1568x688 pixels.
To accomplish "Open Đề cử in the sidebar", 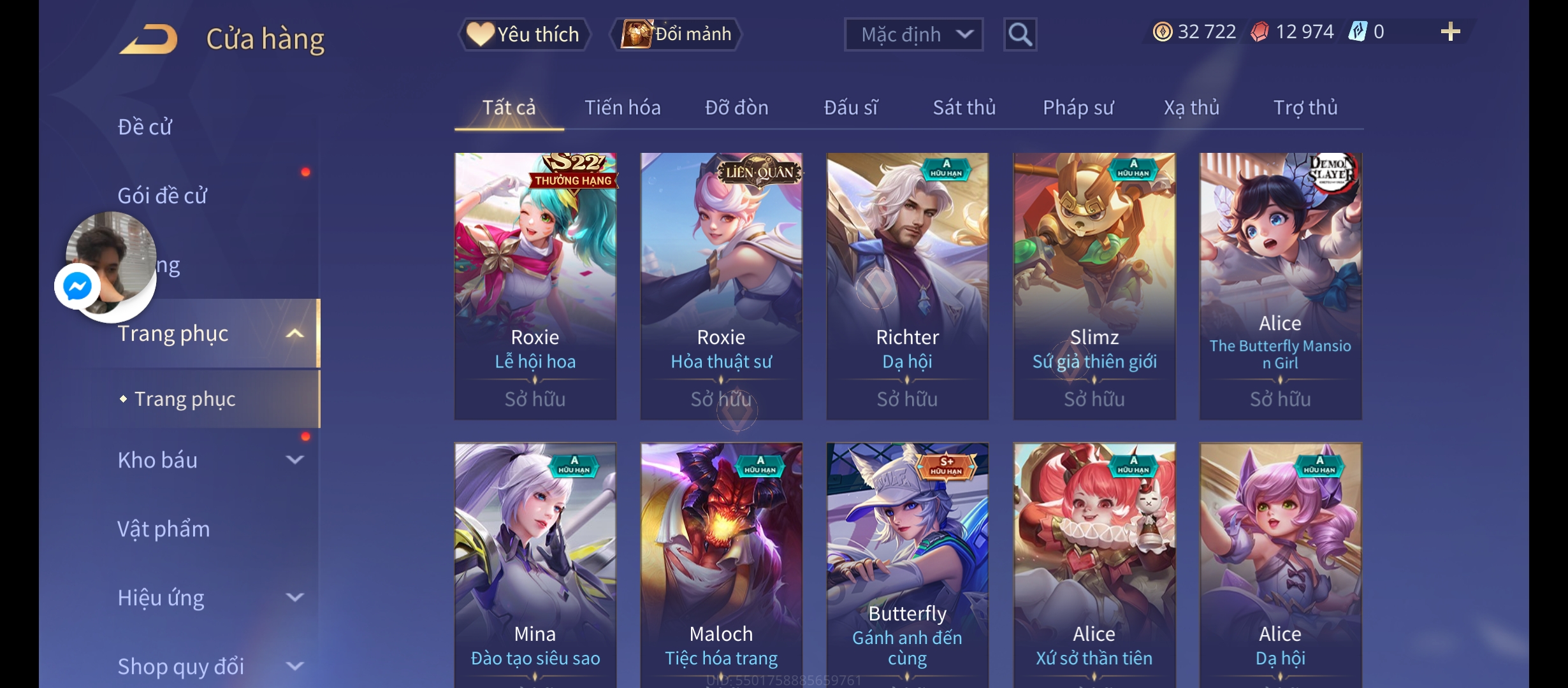I will coord(145,127).
